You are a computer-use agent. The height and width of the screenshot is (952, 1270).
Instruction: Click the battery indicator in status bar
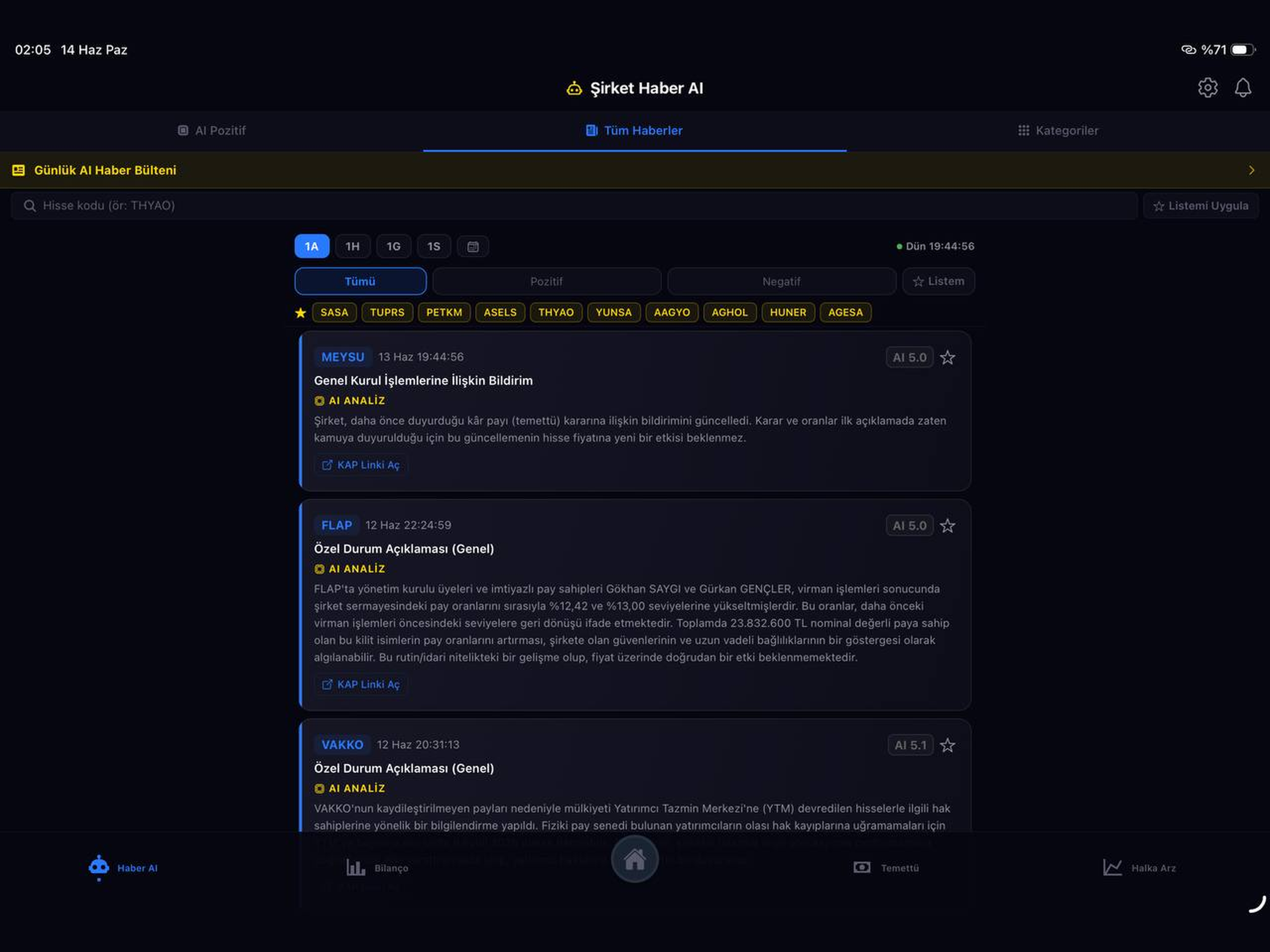coord(1243,50)
